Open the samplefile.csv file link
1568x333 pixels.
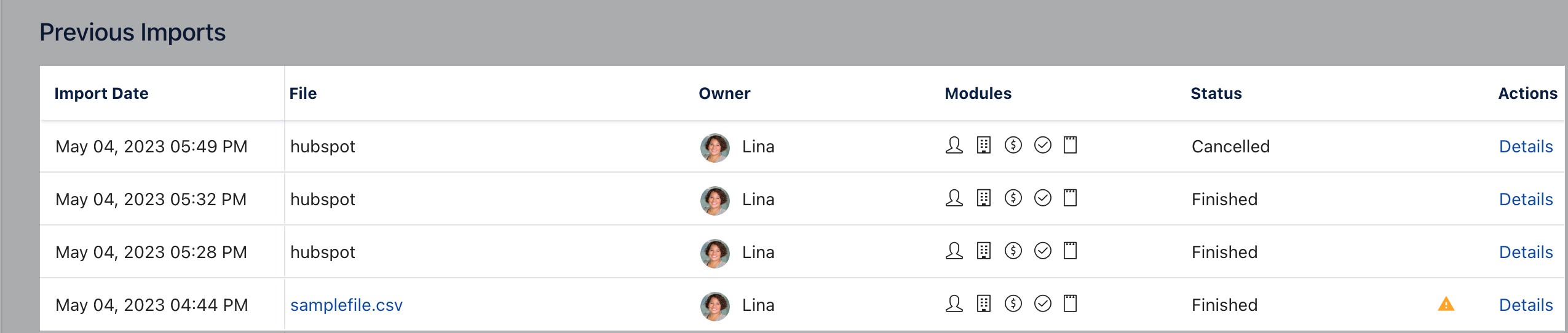[346, 305]
